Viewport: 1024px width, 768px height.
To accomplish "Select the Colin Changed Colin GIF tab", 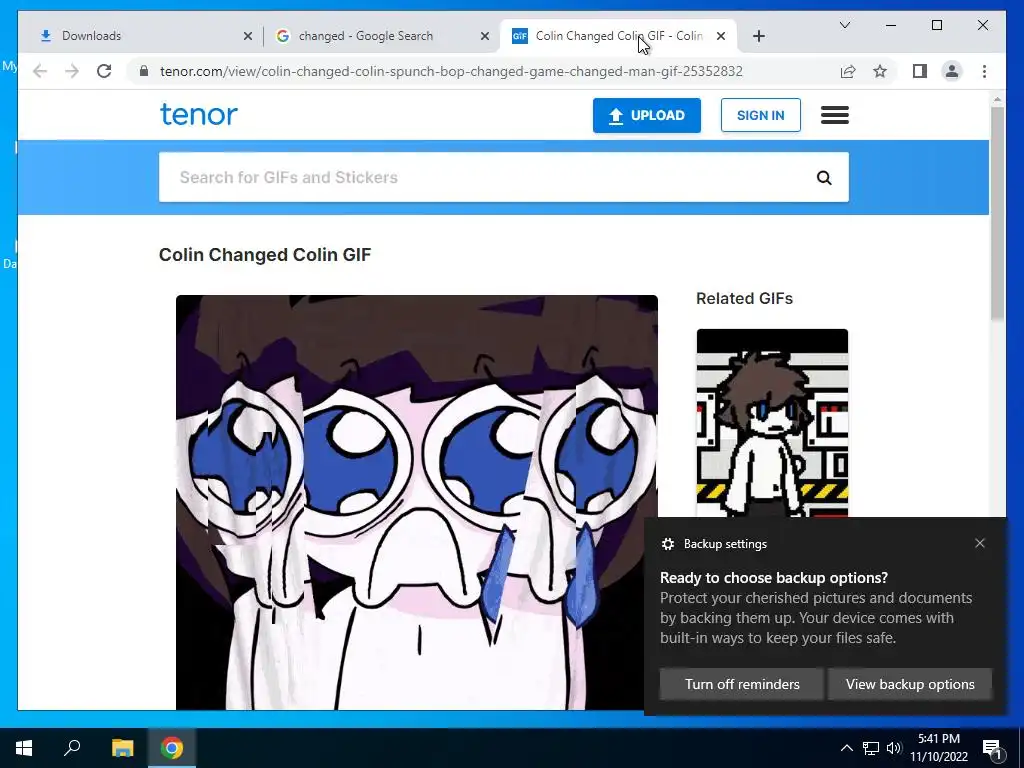I will tap(617, 36).
